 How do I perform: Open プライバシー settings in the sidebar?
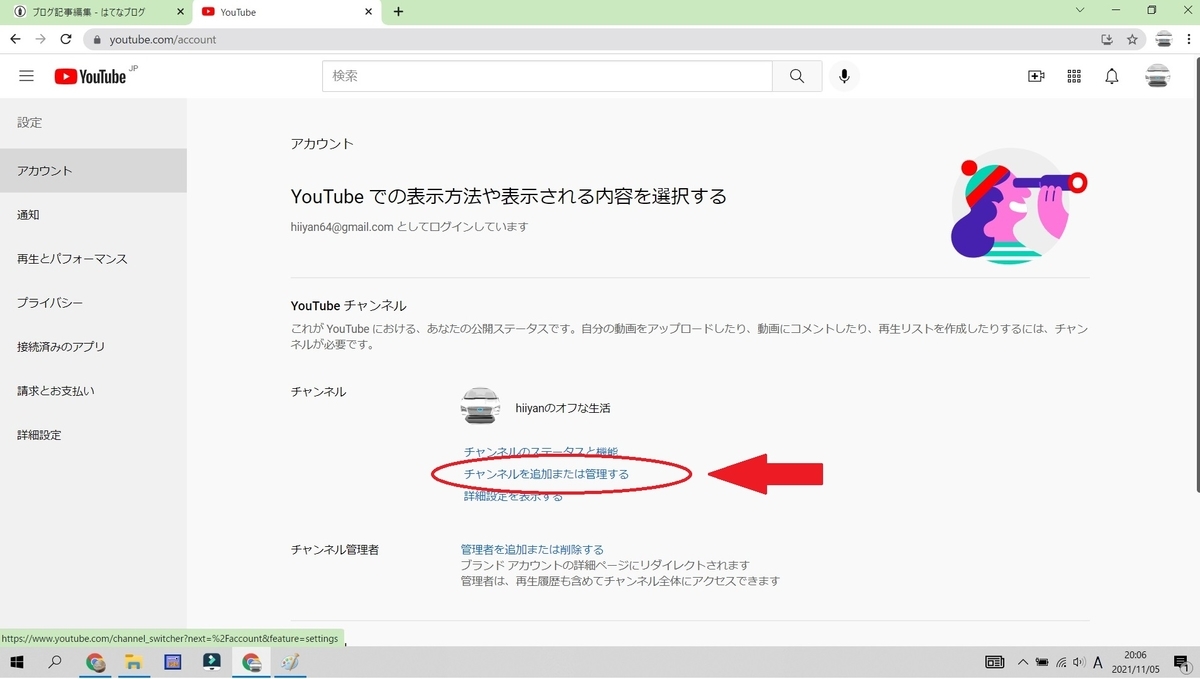click(93, 303)
